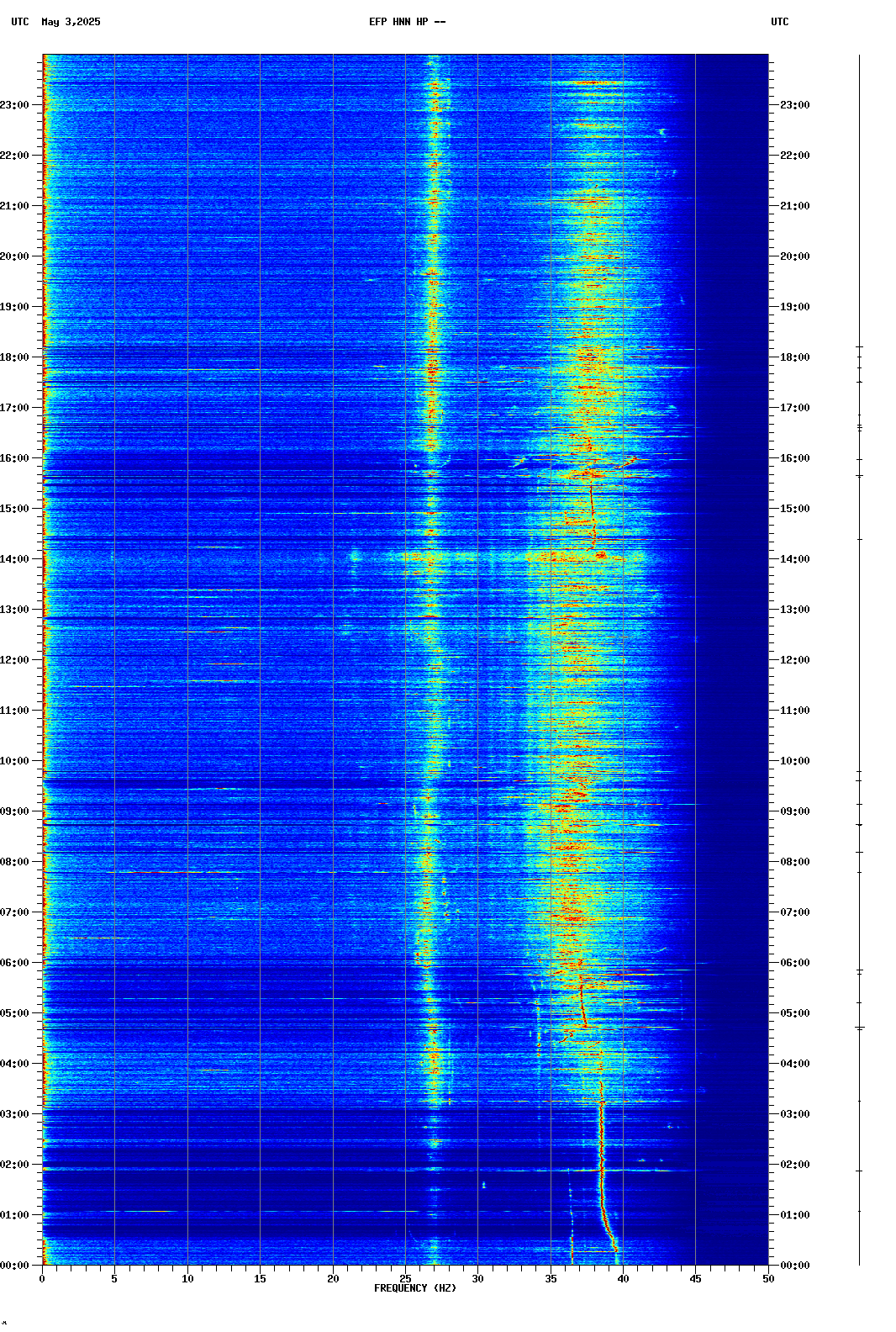Select 16:00 on the right time axis
896x1332 pixels.
[x=795, y=458]
